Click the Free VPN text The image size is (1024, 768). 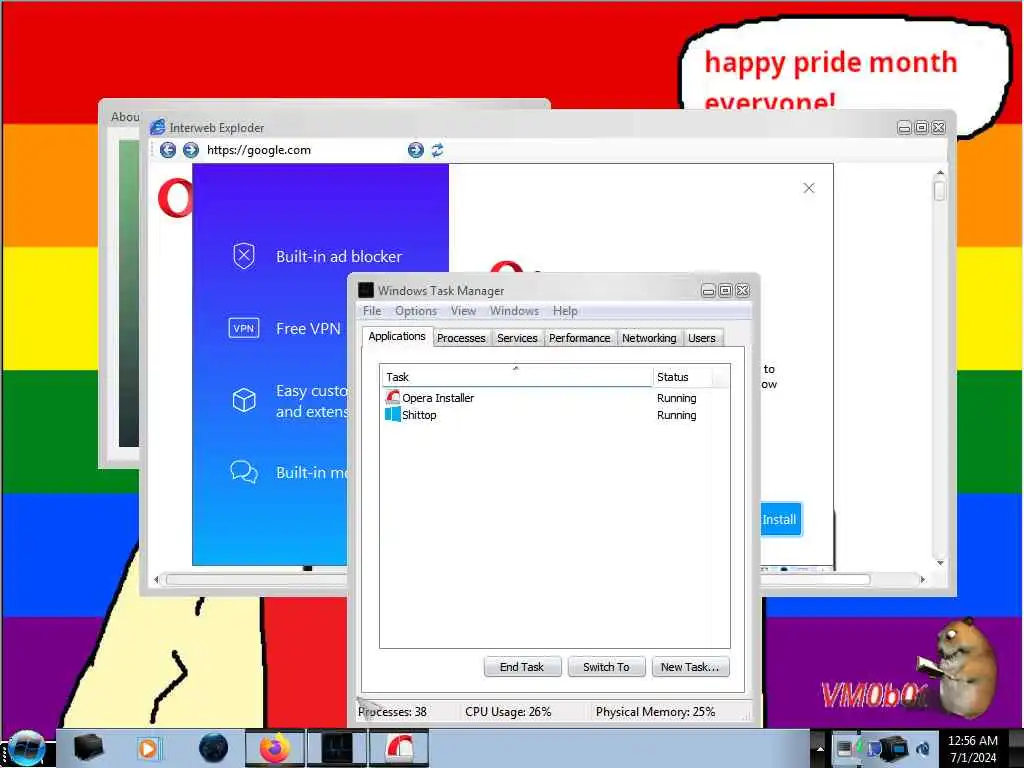point(308,328)
